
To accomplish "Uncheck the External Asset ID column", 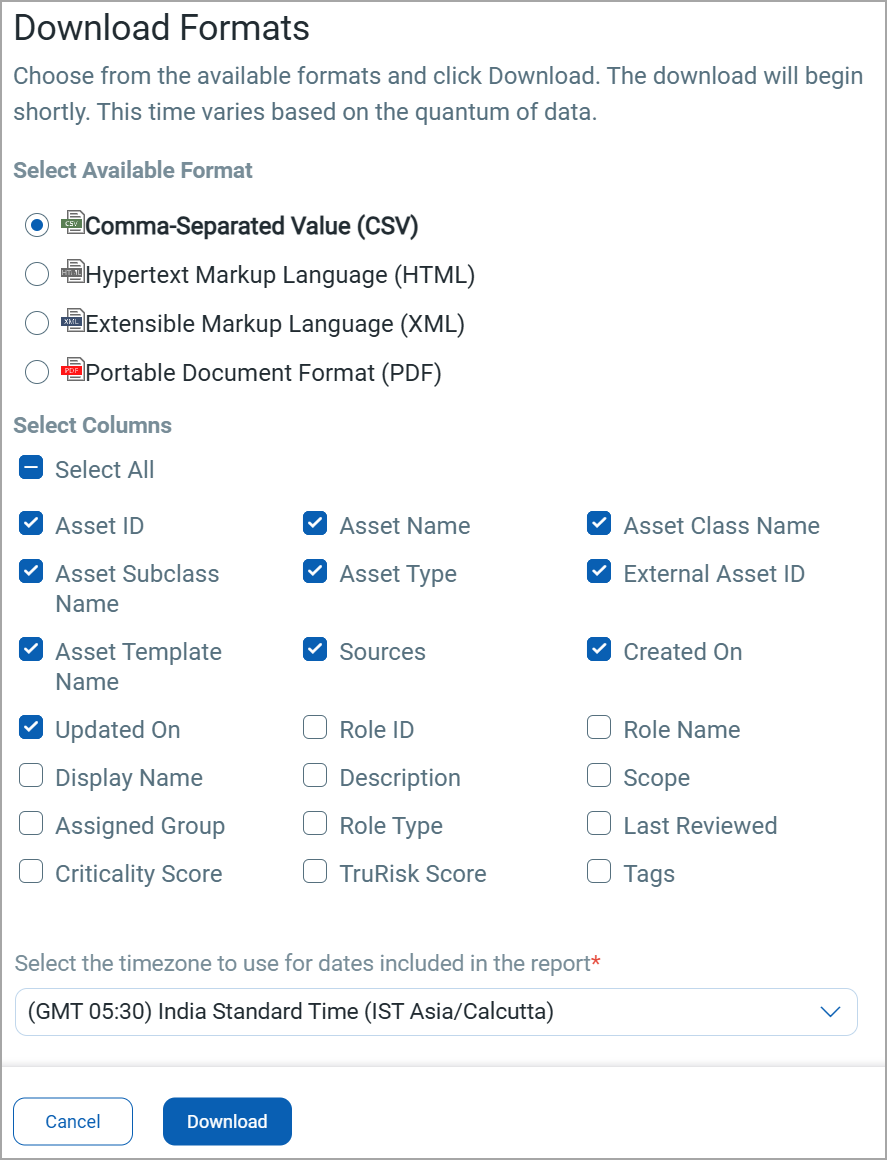I will pos(599,572).
